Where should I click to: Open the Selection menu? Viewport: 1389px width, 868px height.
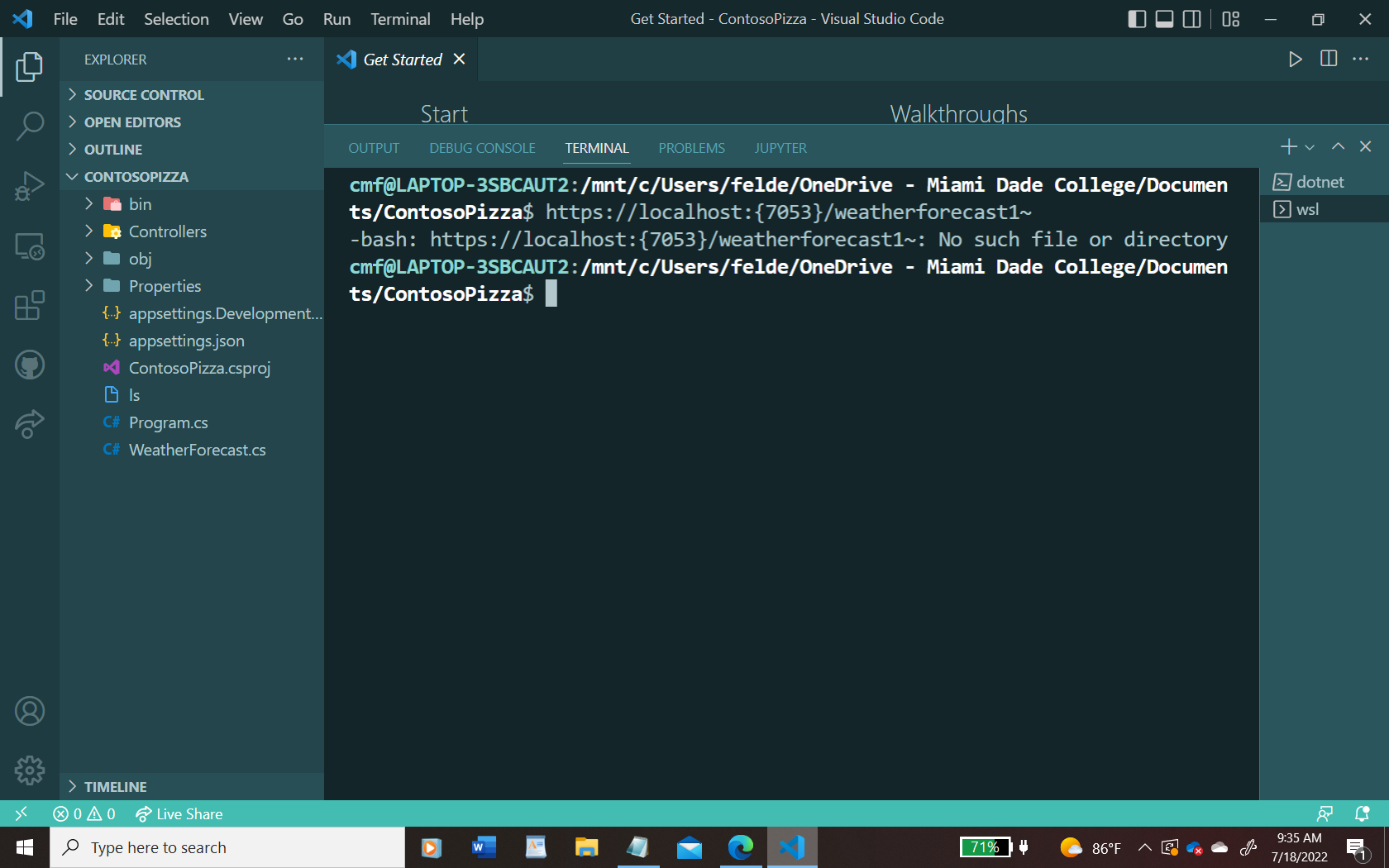pos(176,19)
